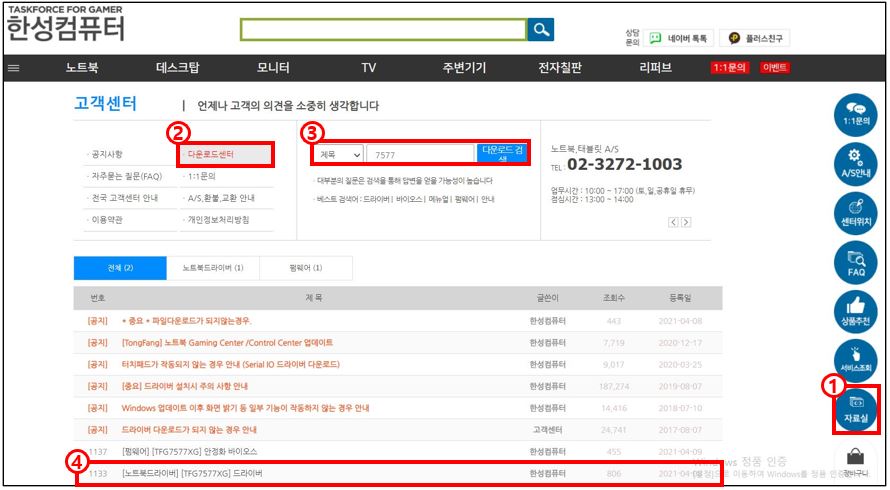Open 개인정보처리방침 link

point(218,220)
